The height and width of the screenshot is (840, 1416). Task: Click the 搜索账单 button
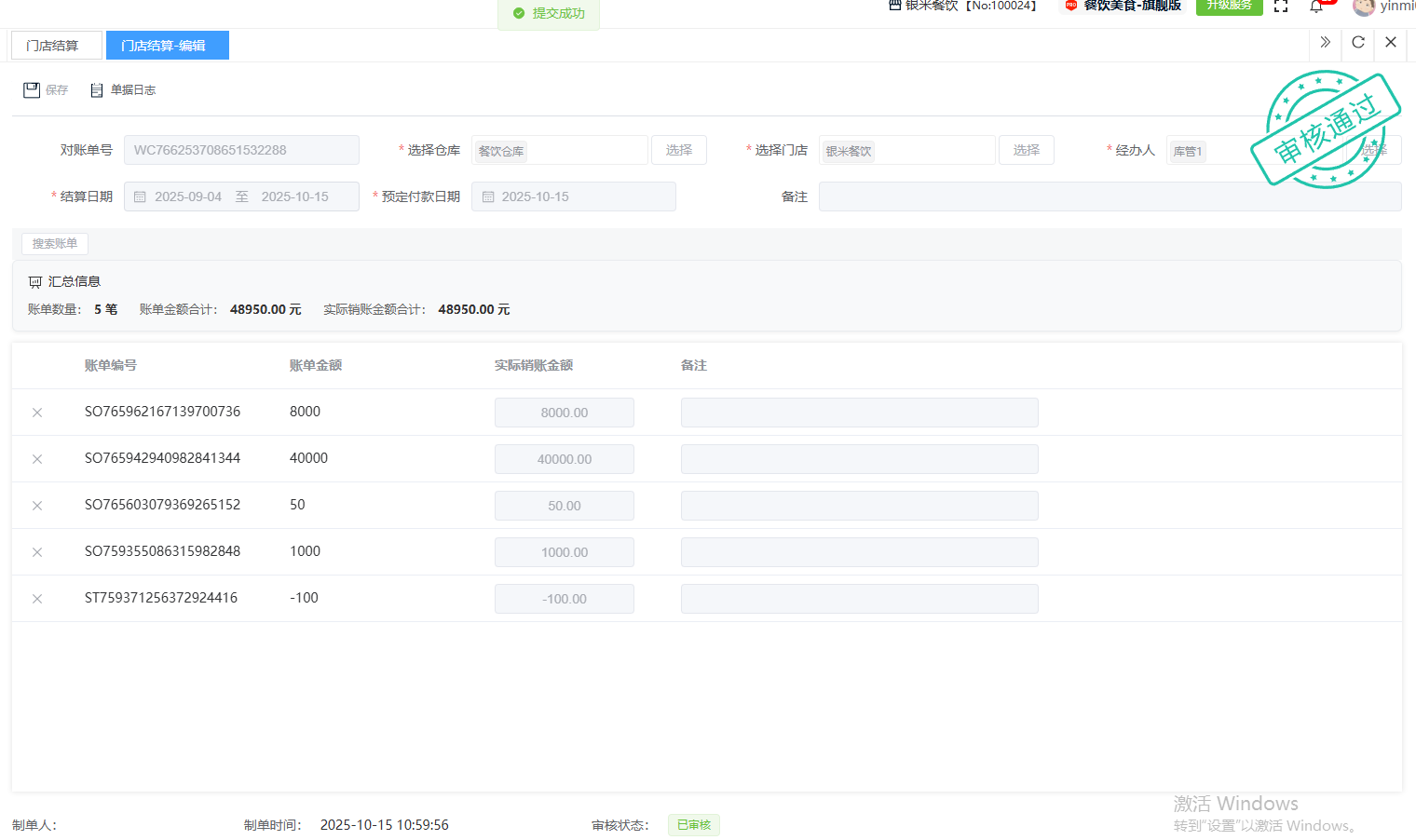point(55,244)
